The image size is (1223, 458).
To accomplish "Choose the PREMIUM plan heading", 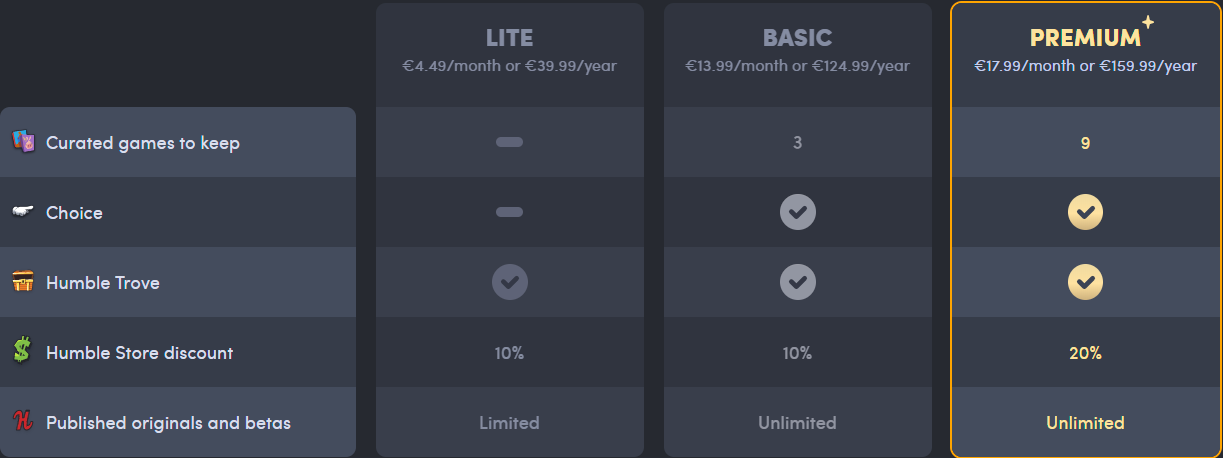I will click(x=1085, y=38).
